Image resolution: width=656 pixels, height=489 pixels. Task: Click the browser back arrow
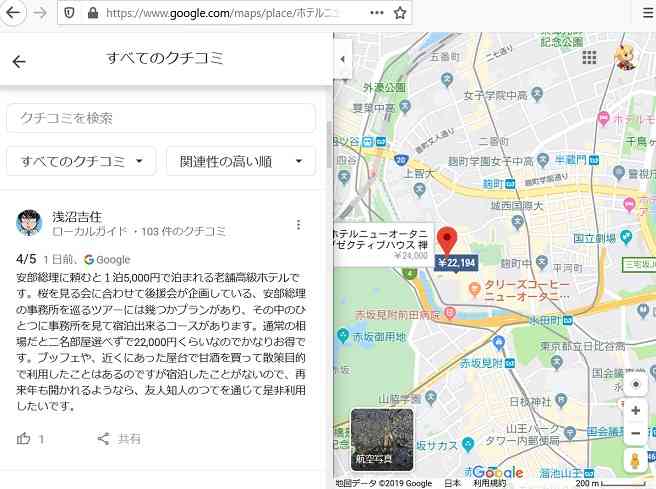pyautogui.click(x=13, y=13)
